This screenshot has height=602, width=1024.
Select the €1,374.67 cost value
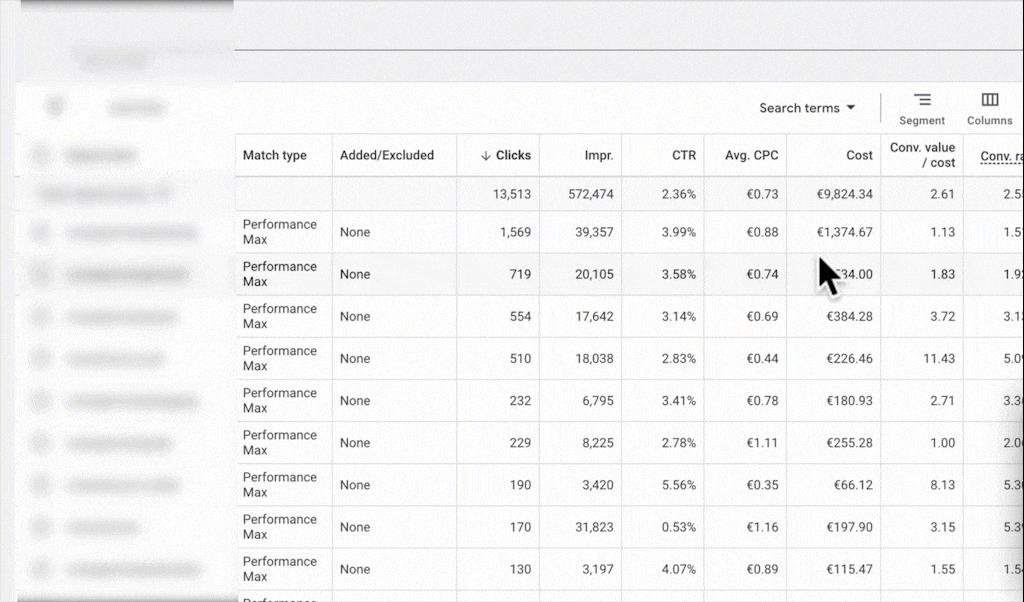844,232
